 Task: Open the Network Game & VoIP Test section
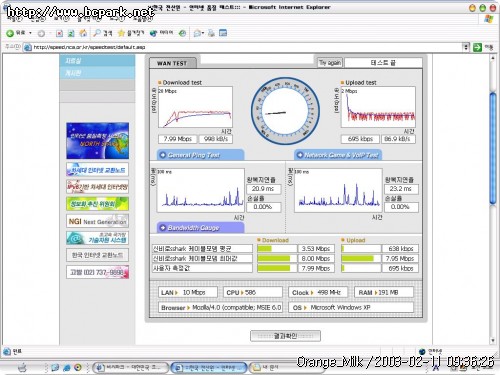(338, 155)
